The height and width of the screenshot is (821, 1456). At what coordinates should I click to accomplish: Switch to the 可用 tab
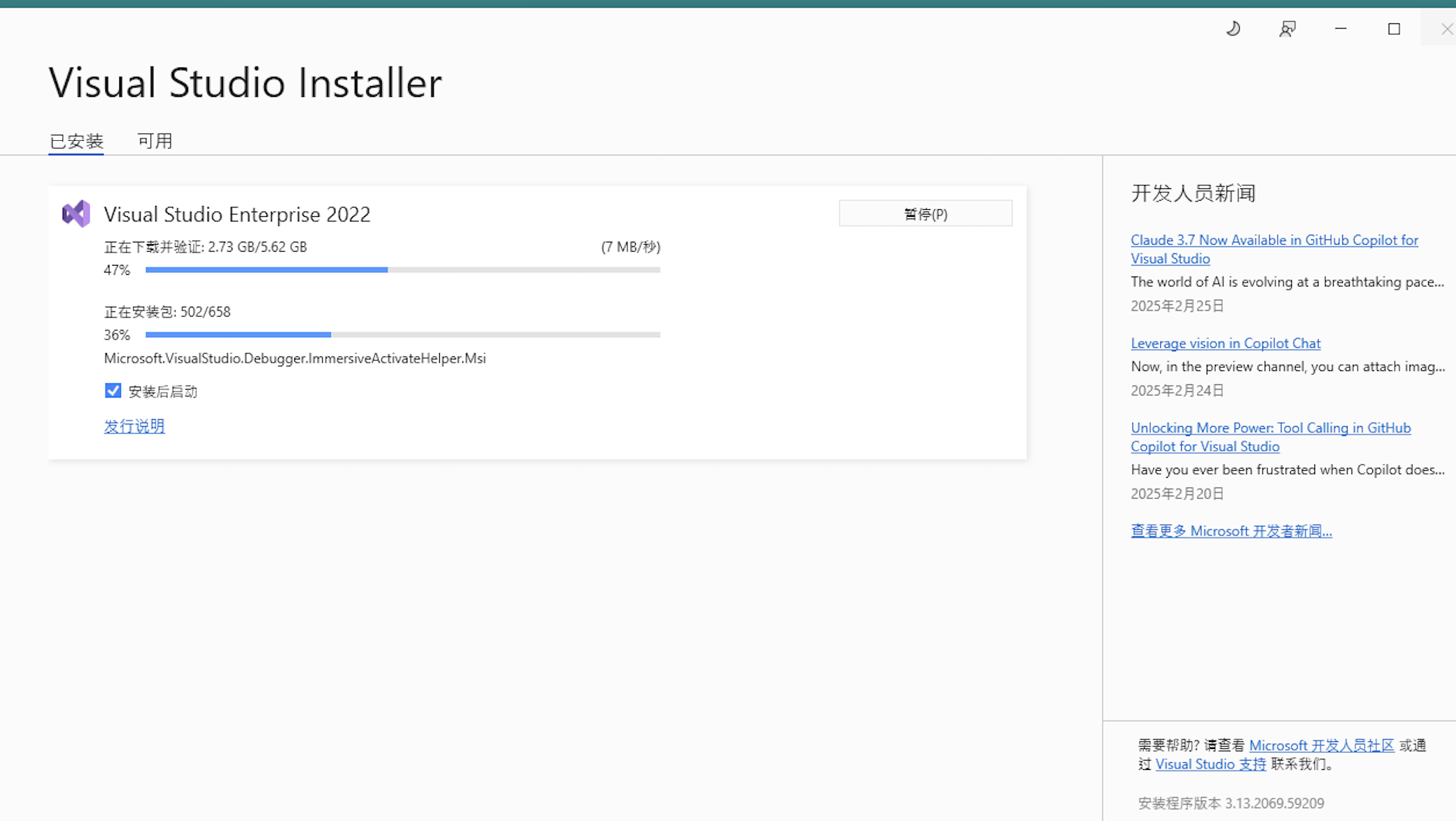[x=154, y=140]
